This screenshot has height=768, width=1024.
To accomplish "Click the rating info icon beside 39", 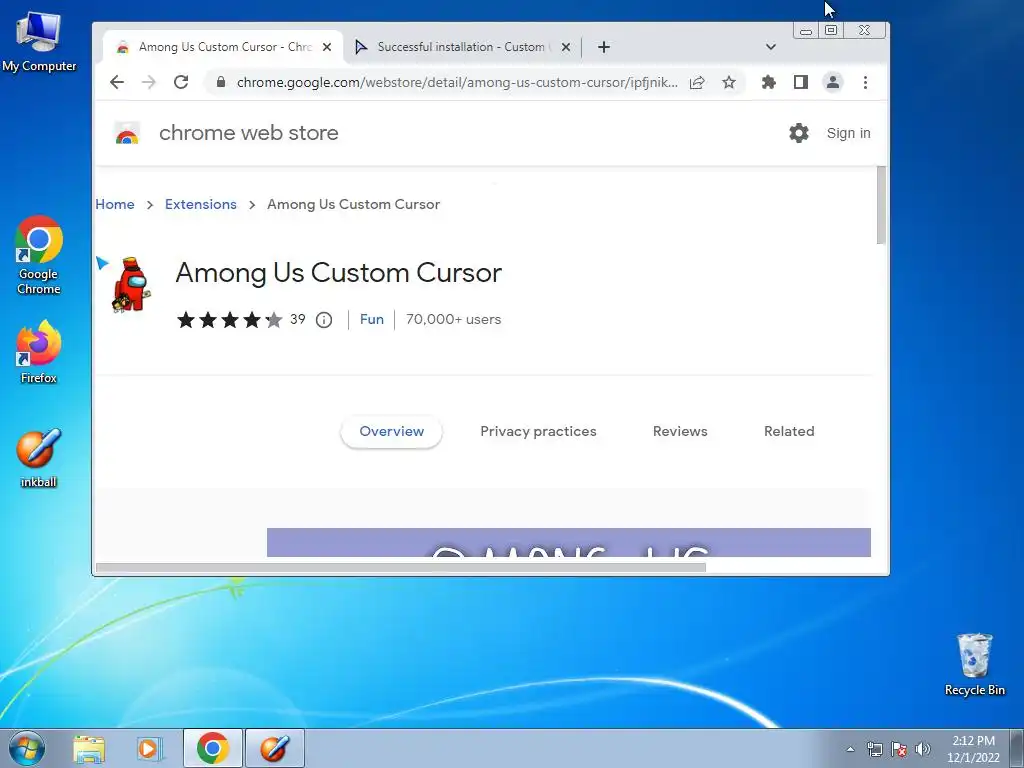I will click(x=324, y=320).
